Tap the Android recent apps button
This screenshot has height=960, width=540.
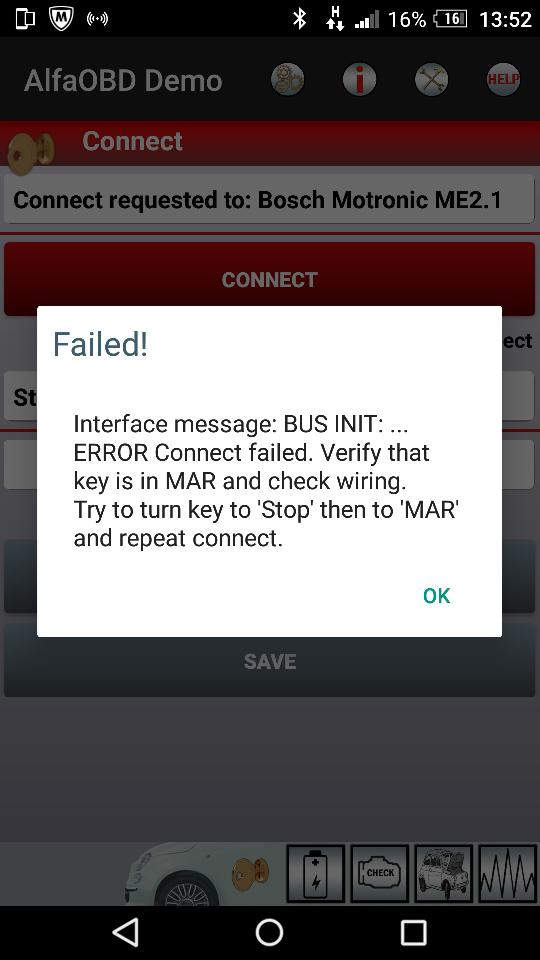coord(413,933)
